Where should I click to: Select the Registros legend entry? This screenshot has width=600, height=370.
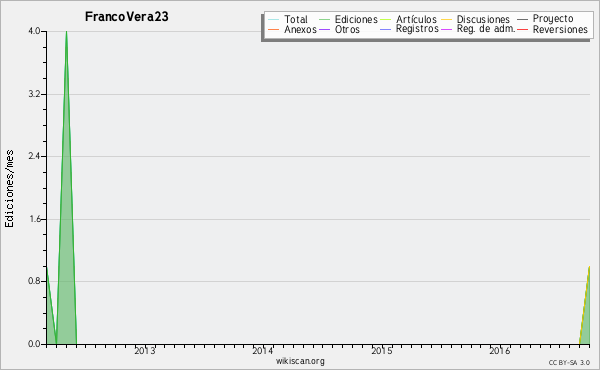(x=409, y=29)
